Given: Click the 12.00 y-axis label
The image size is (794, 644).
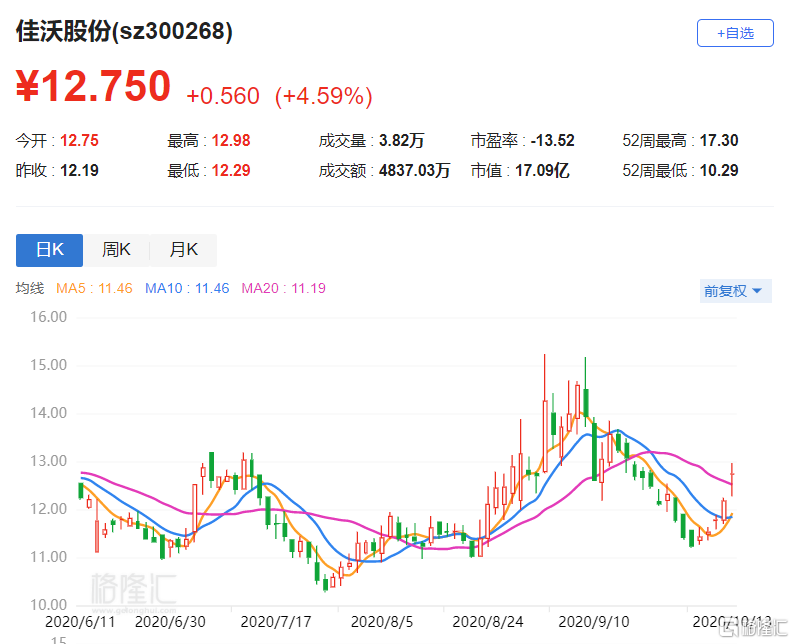Looking at the screenshot, I should coord(48,509).
